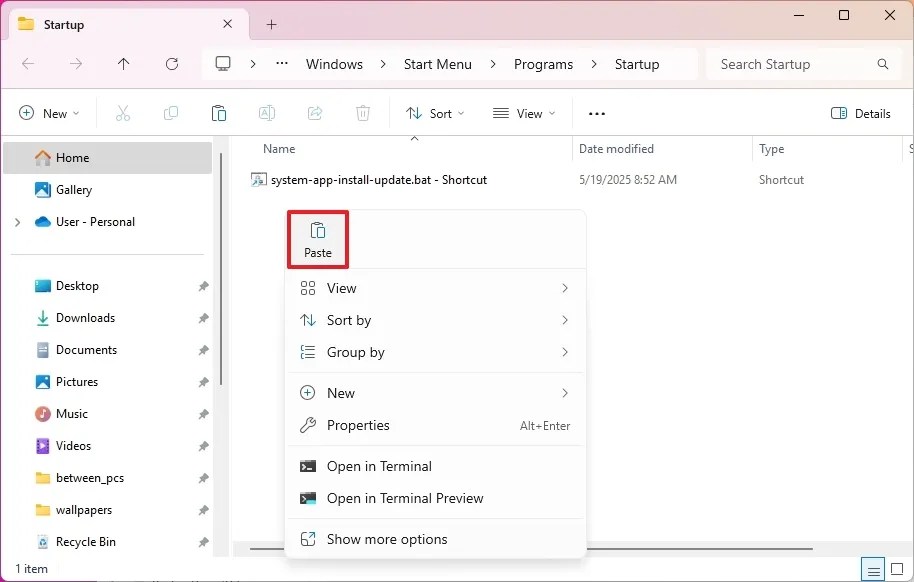Refresh the folder with the refresh icon

(171, 63)
